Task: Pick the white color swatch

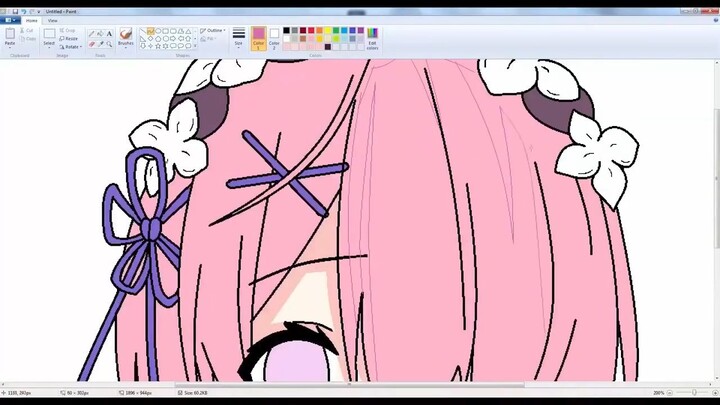Action: coord(286,39)
